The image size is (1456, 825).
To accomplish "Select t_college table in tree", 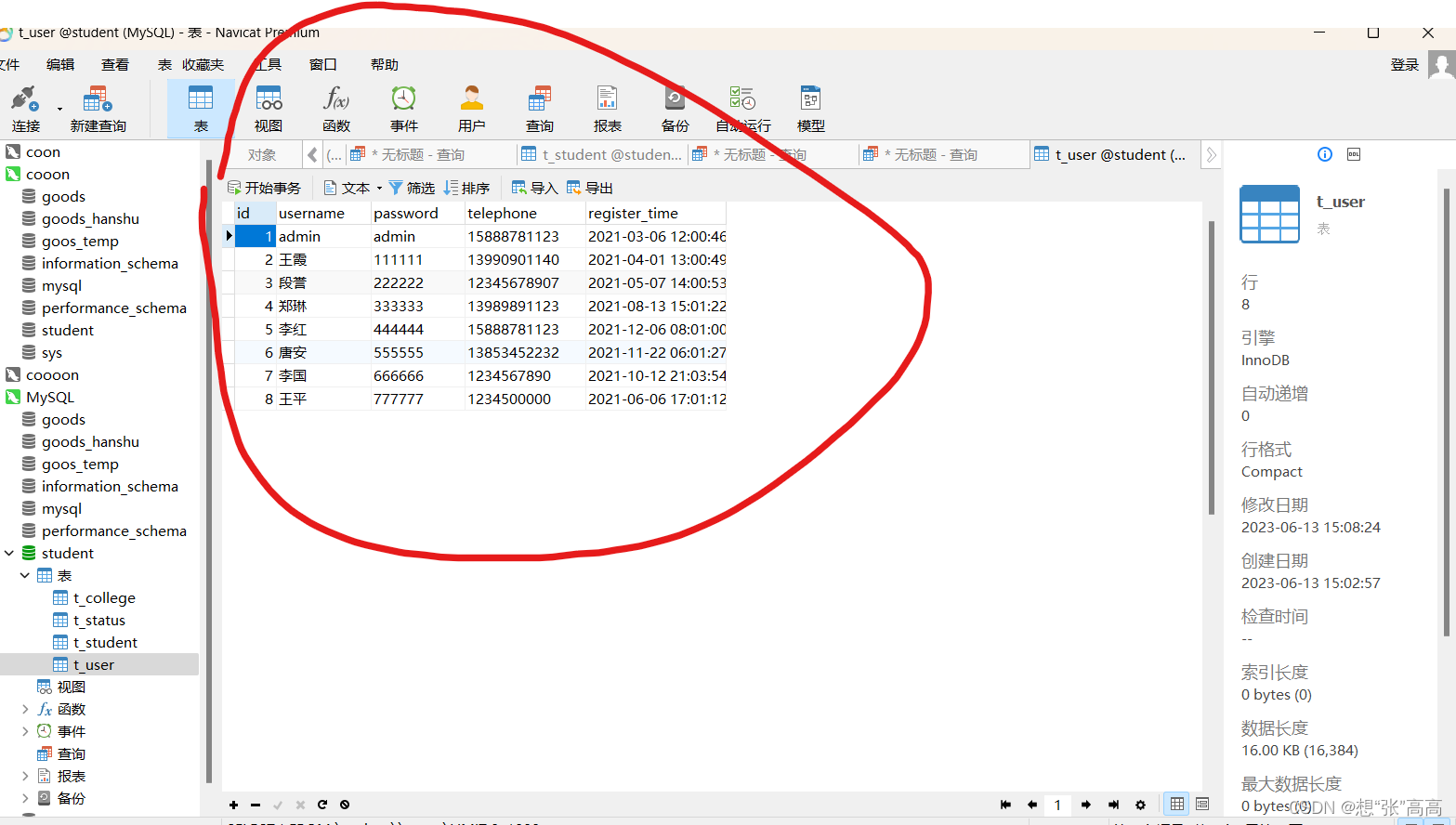I will tap(104, 597).
